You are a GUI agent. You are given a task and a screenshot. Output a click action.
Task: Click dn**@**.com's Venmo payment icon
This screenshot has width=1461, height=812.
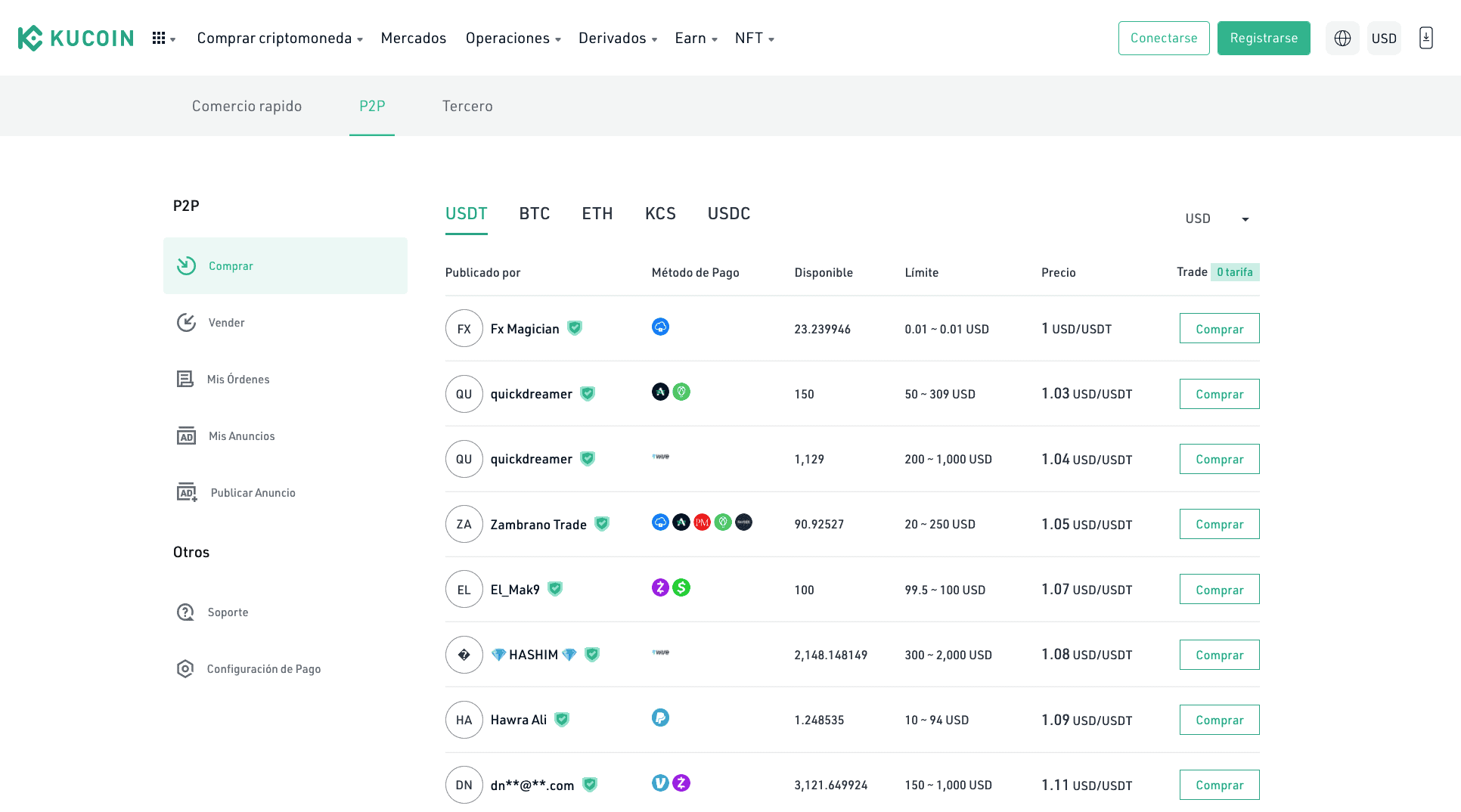(660, 783)
